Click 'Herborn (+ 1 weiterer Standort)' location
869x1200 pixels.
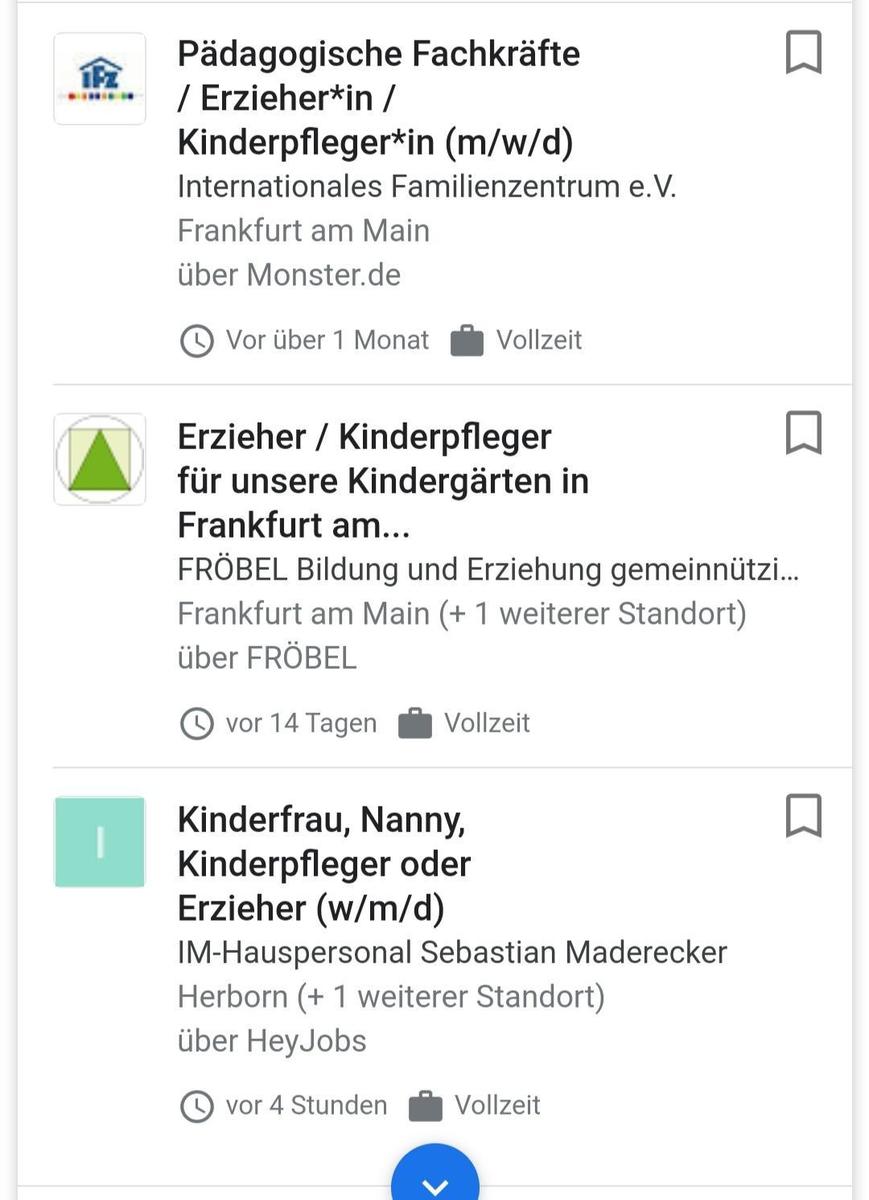point(391,996)
